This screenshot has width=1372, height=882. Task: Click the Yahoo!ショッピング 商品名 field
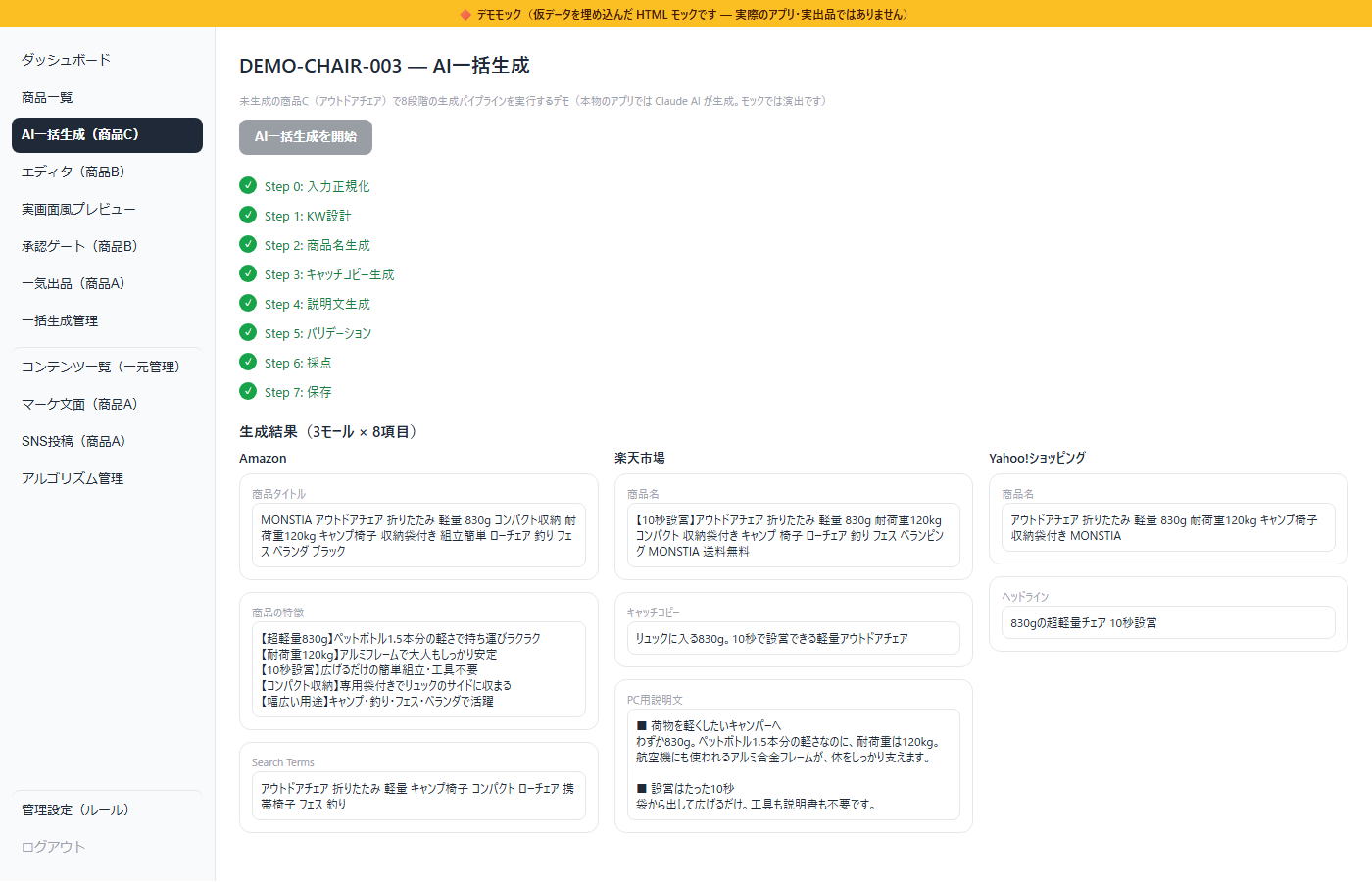click(1168, 527)
